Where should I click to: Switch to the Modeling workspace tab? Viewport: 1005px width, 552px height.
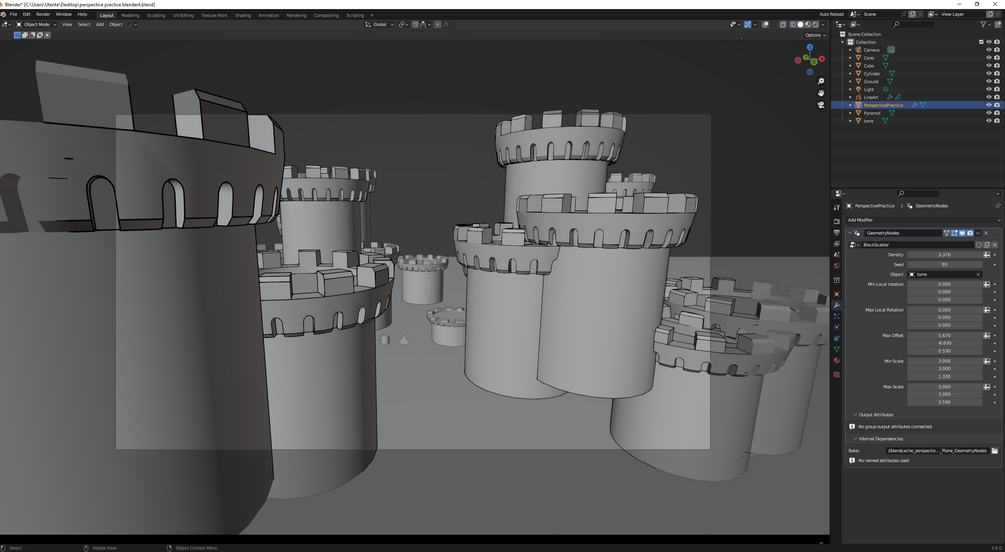pos(130,15)
